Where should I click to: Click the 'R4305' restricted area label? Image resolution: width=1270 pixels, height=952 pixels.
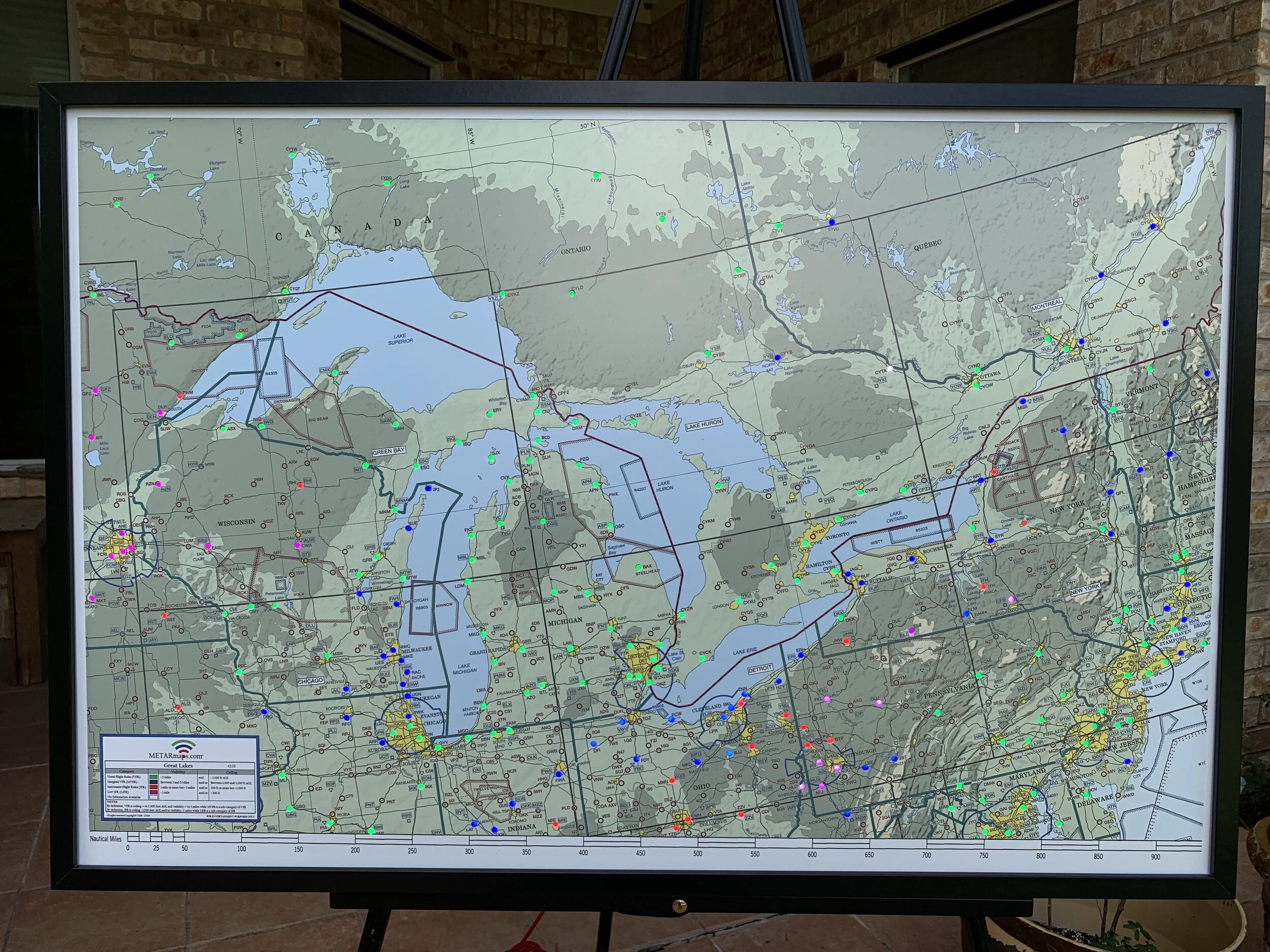272,373
